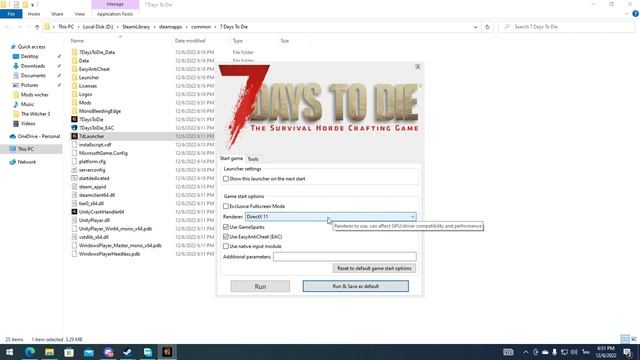Click 7 Days To Die launcher taskbar icon
The width and height of the screenshot is (640, 360).
point(167,352)
